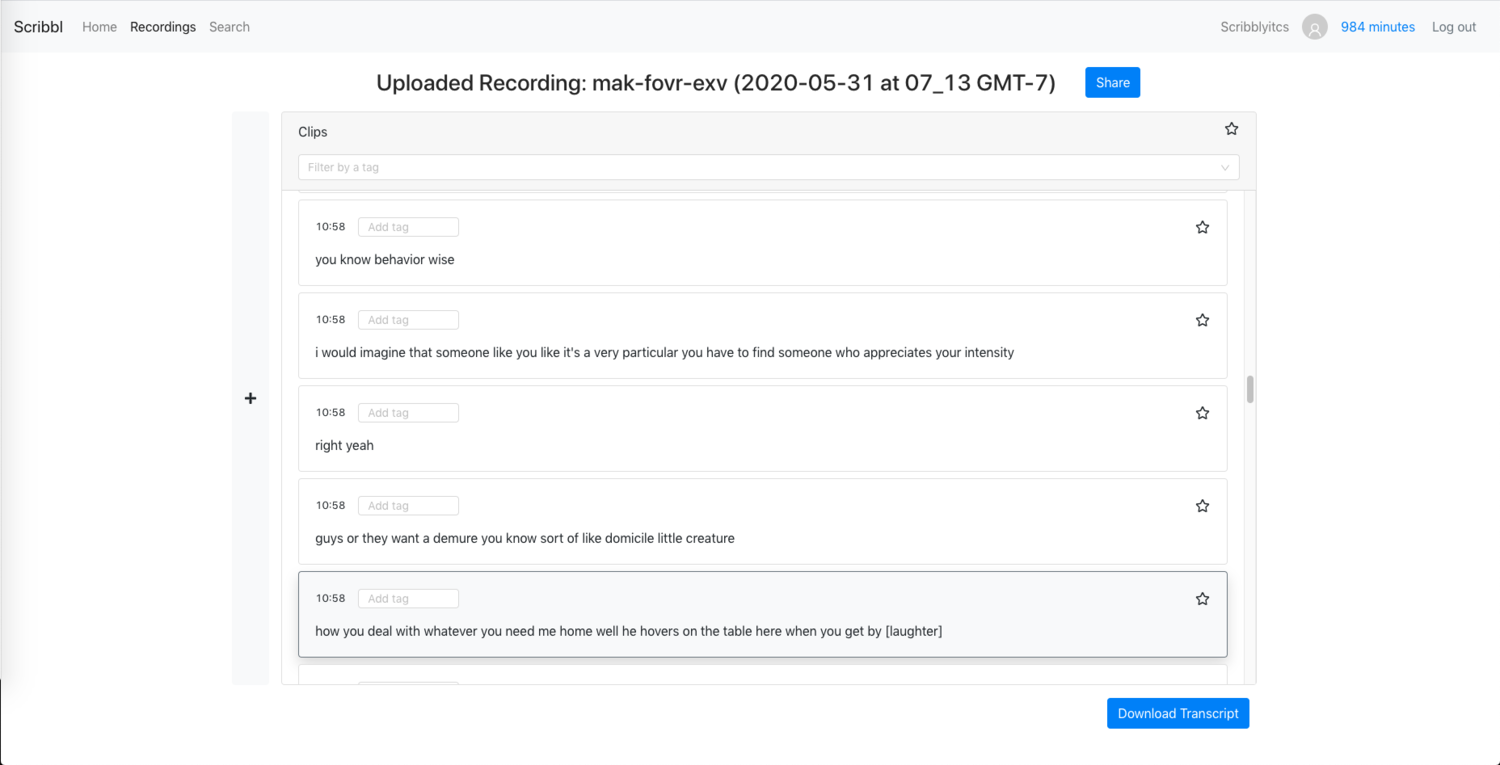
Task: Click the Add tag field on the first clip
Action: coord(408,227)
